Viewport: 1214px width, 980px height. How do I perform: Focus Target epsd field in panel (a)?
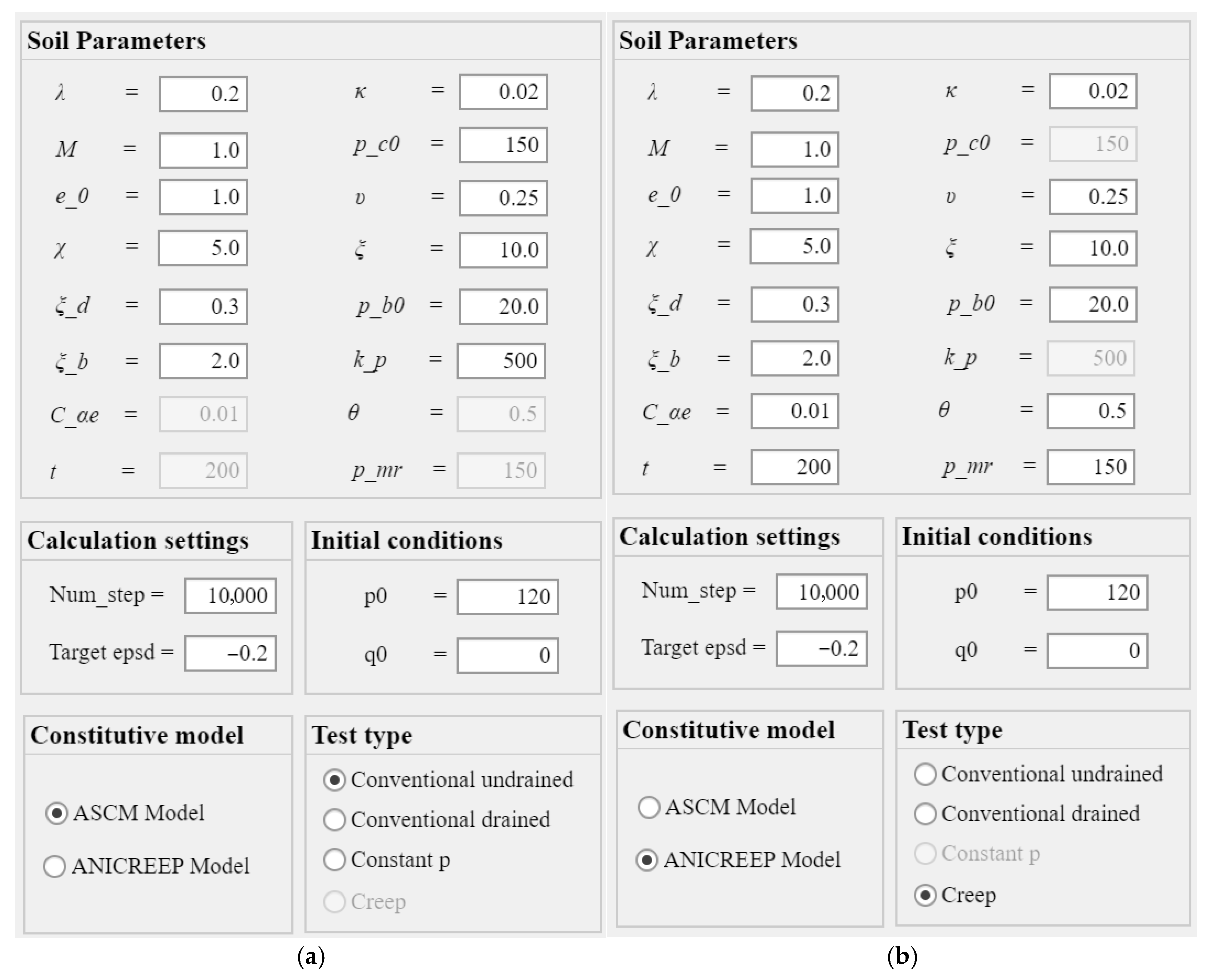[x=231, y=654]
